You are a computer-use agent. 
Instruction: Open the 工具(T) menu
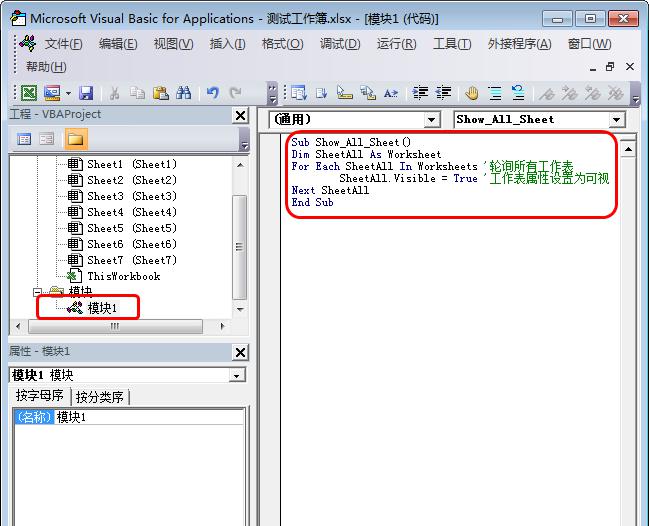point(452,43)
